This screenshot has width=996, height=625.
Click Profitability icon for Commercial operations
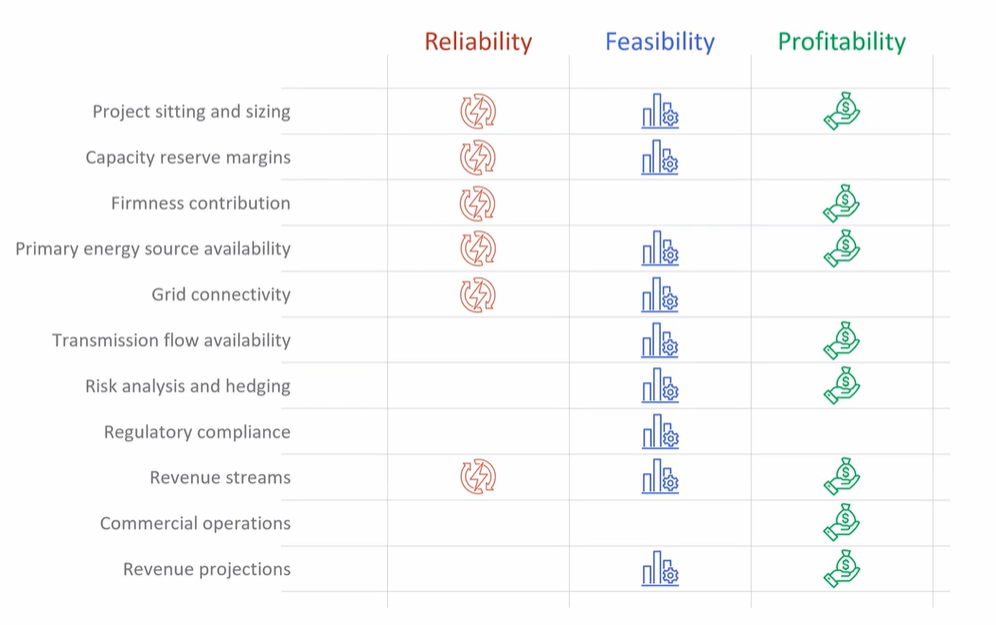[842, 523]
